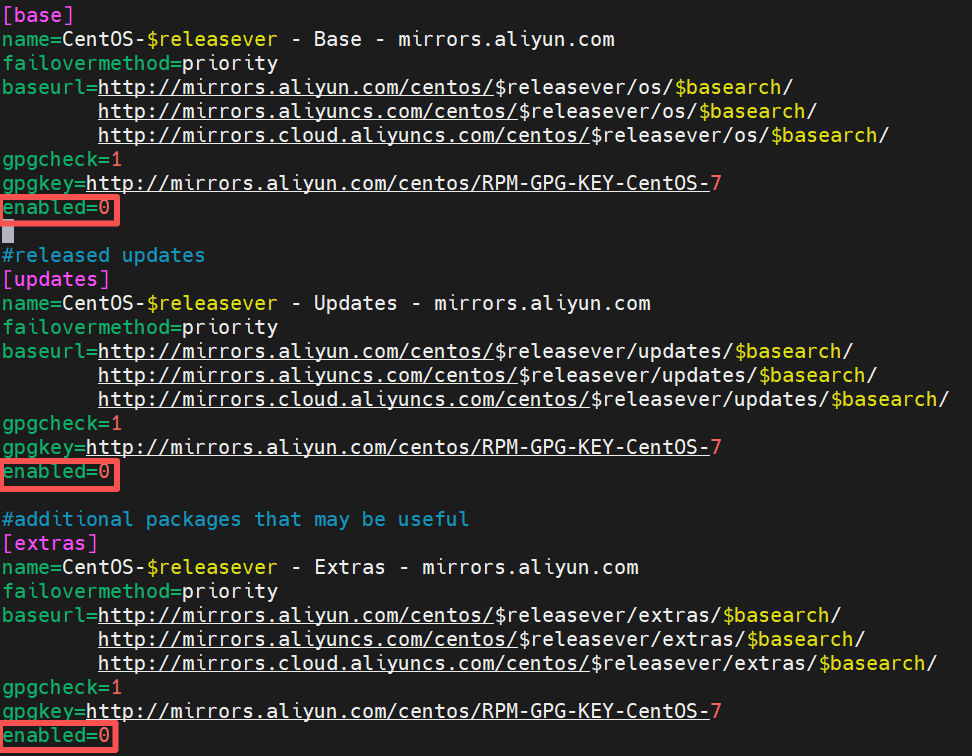The width and height of the screenshot is (972, 756).
Task: Open the mirrors.aliyuncs.com extras baseurl link
Action: pos(481,640)
